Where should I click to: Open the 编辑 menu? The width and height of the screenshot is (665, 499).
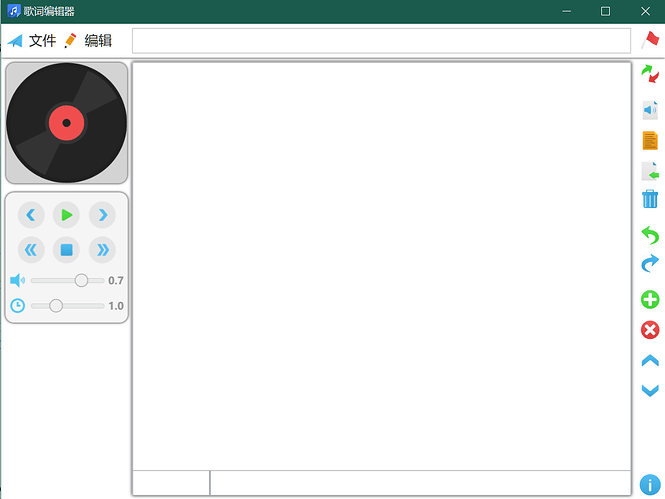pos(98,41)
